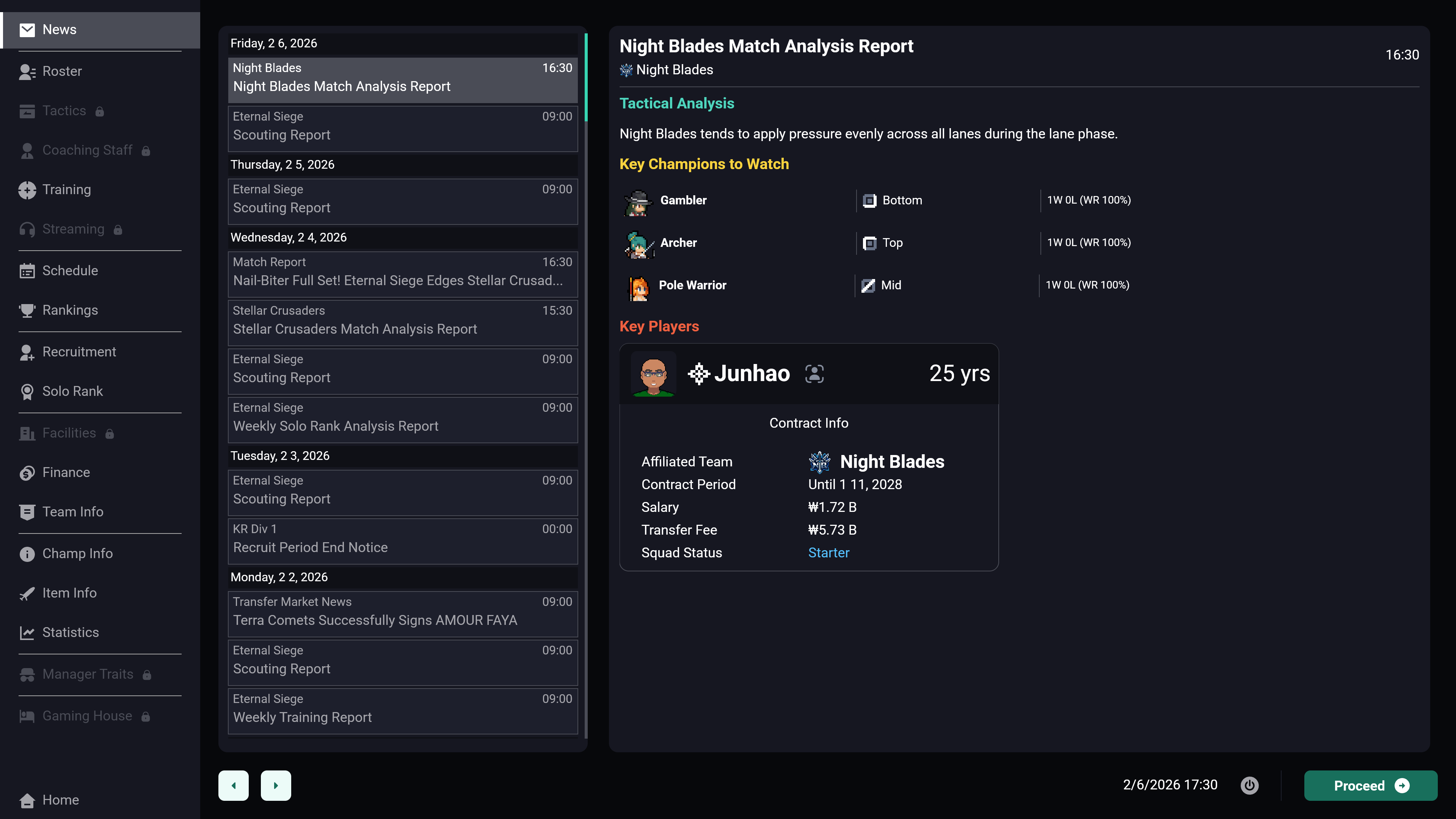
Task: Click the Pole Warrior champion portrait
Action: point(639,287)
